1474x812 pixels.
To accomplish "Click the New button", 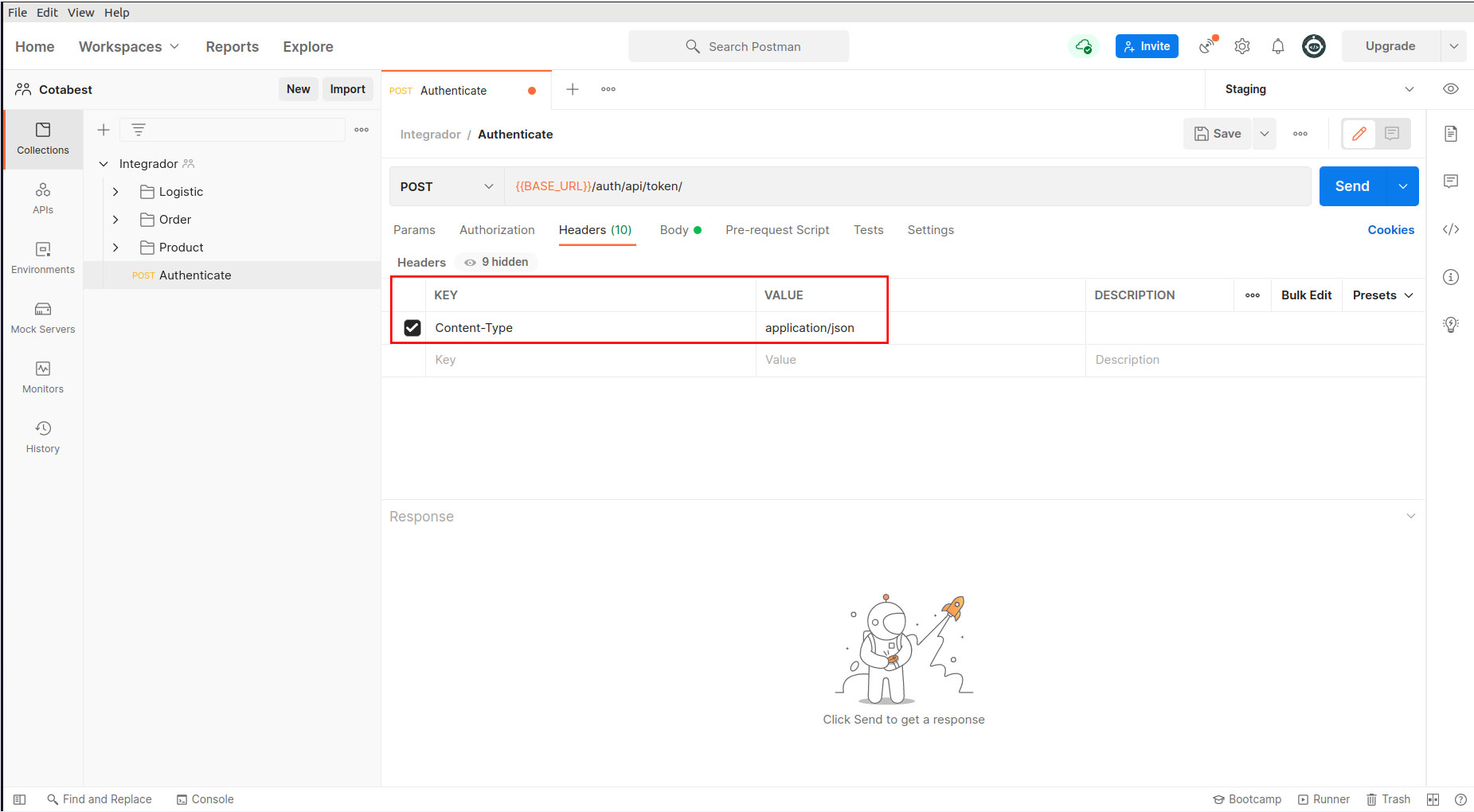I will pos(299,89).
